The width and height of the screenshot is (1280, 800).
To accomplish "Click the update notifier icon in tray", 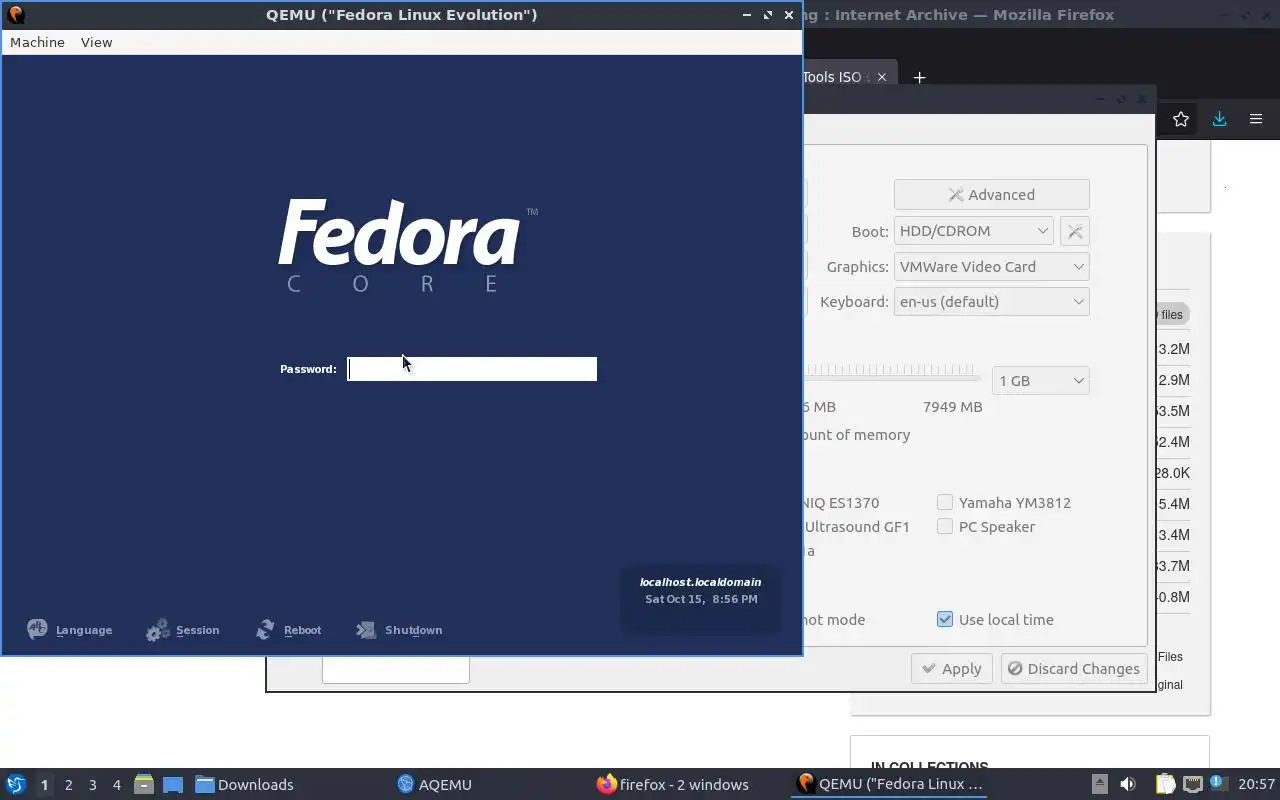I will 1217,783.
